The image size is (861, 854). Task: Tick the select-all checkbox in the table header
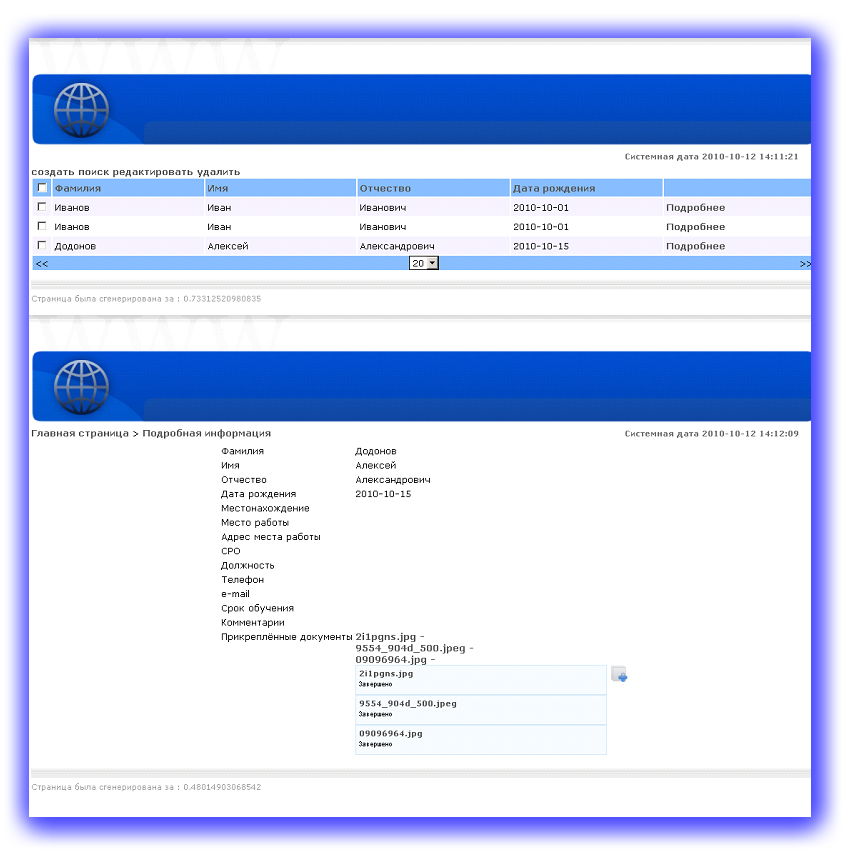coord(42,188)
